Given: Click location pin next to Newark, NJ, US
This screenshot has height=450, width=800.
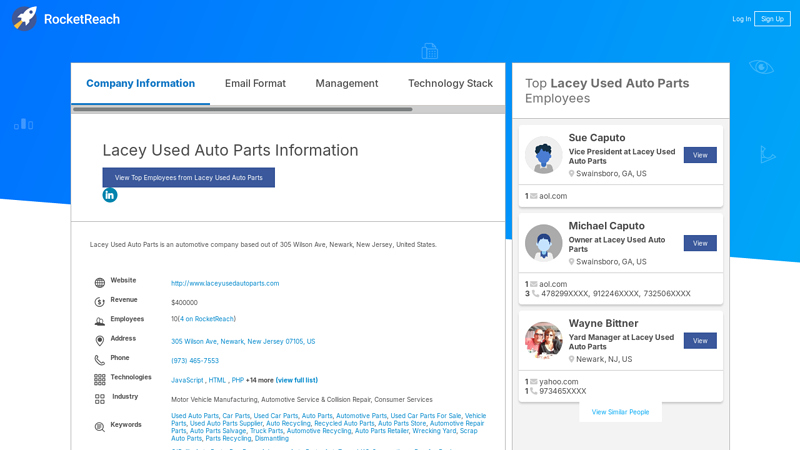Looking at the screenshot, I should point(571,359).
